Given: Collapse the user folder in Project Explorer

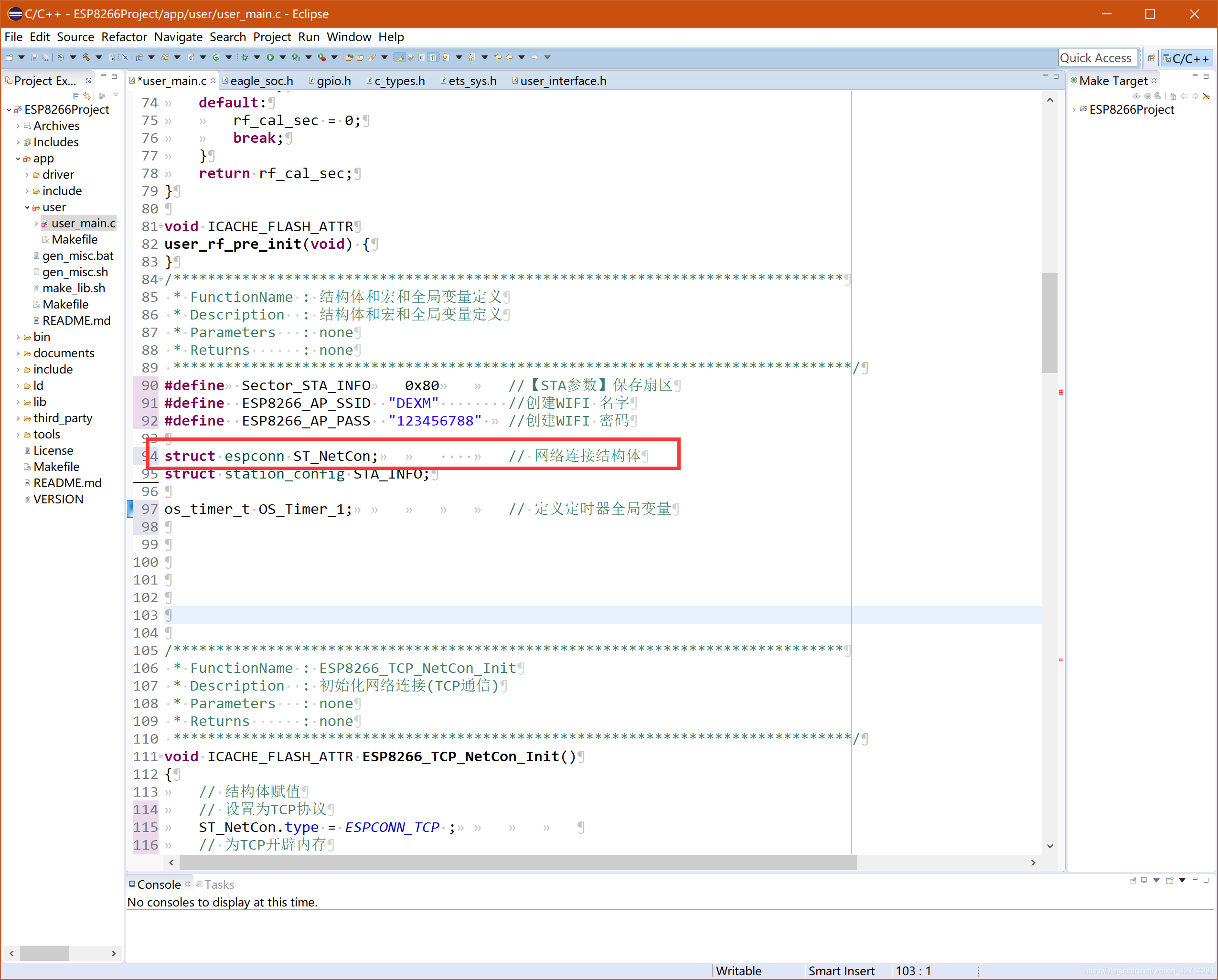Looking at the screenshot, I should [27, 207].
